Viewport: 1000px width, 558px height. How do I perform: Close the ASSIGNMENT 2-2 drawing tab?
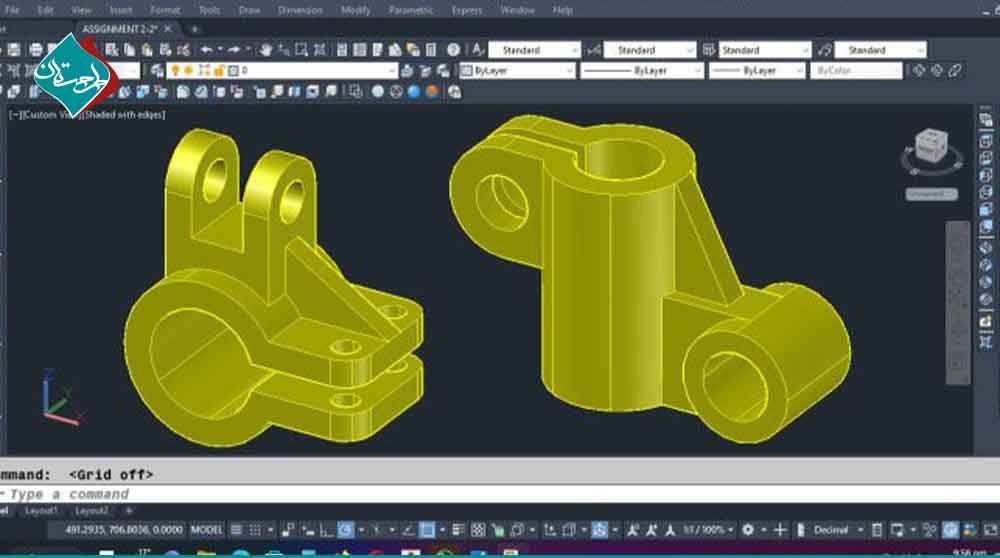tap(168, 29)
